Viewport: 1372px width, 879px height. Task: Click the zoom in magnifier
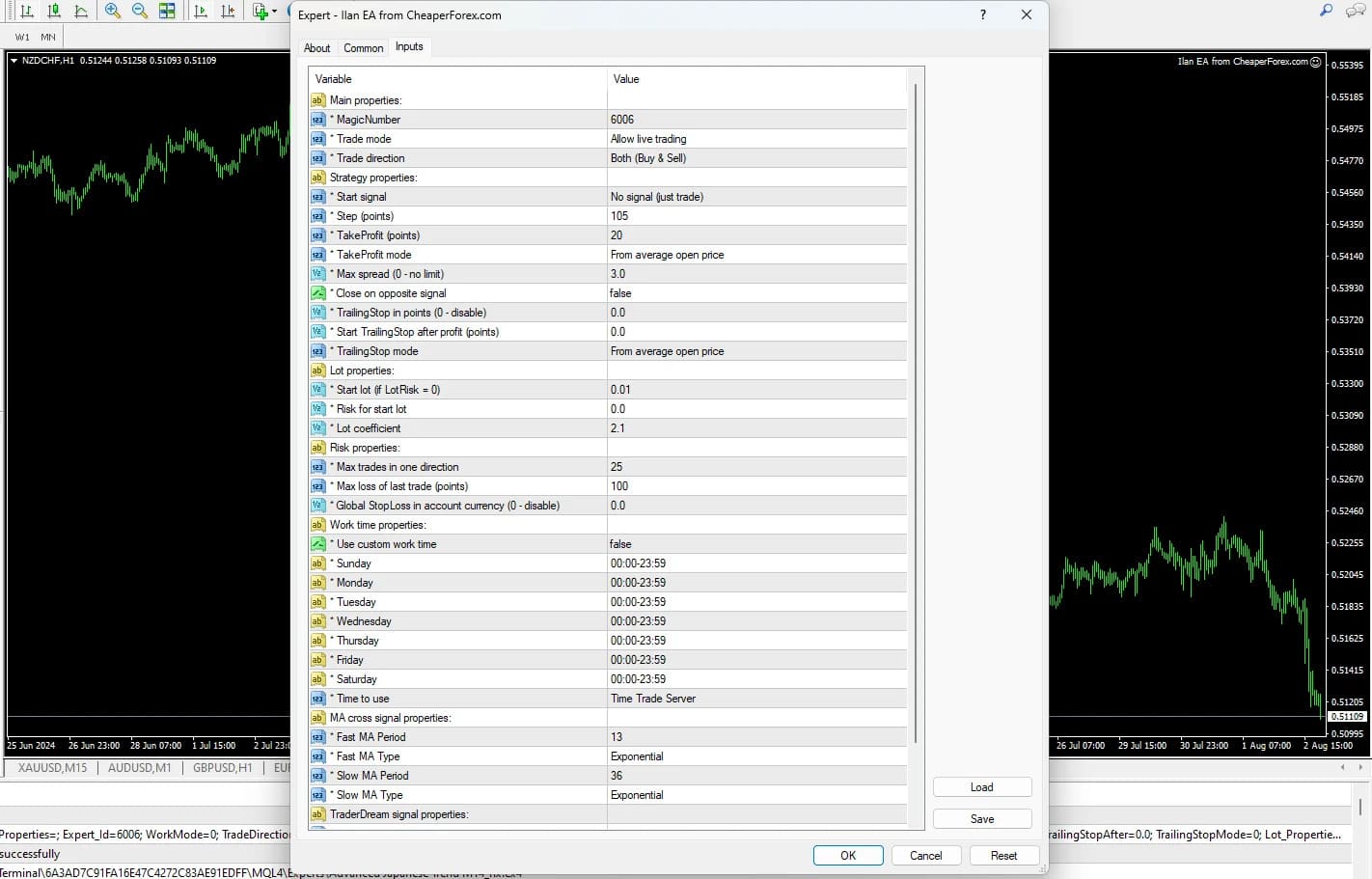(113, 11)
